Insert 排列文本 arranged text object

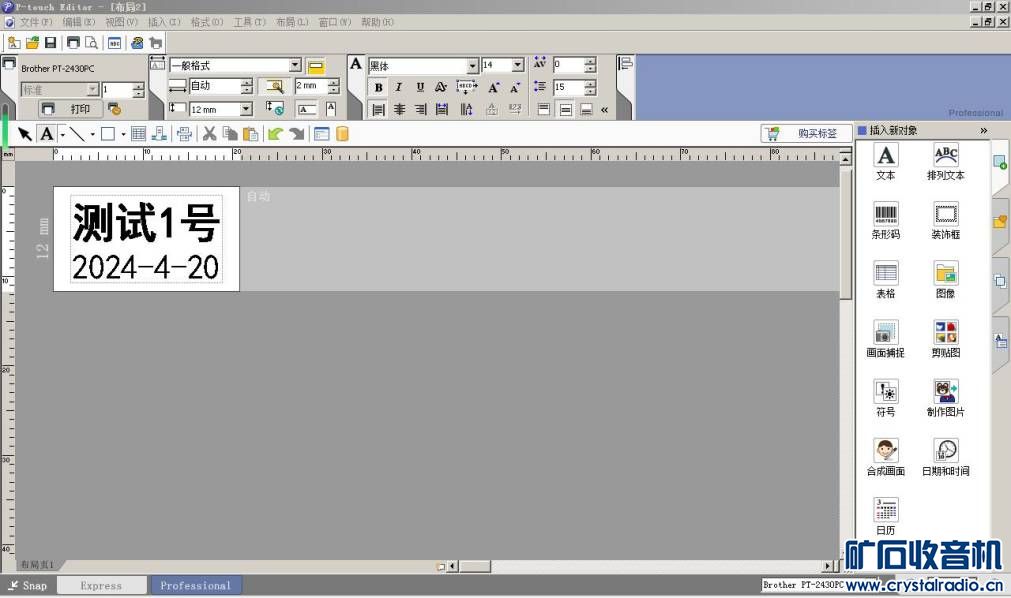pyautogui.click(x=945, y=162)
